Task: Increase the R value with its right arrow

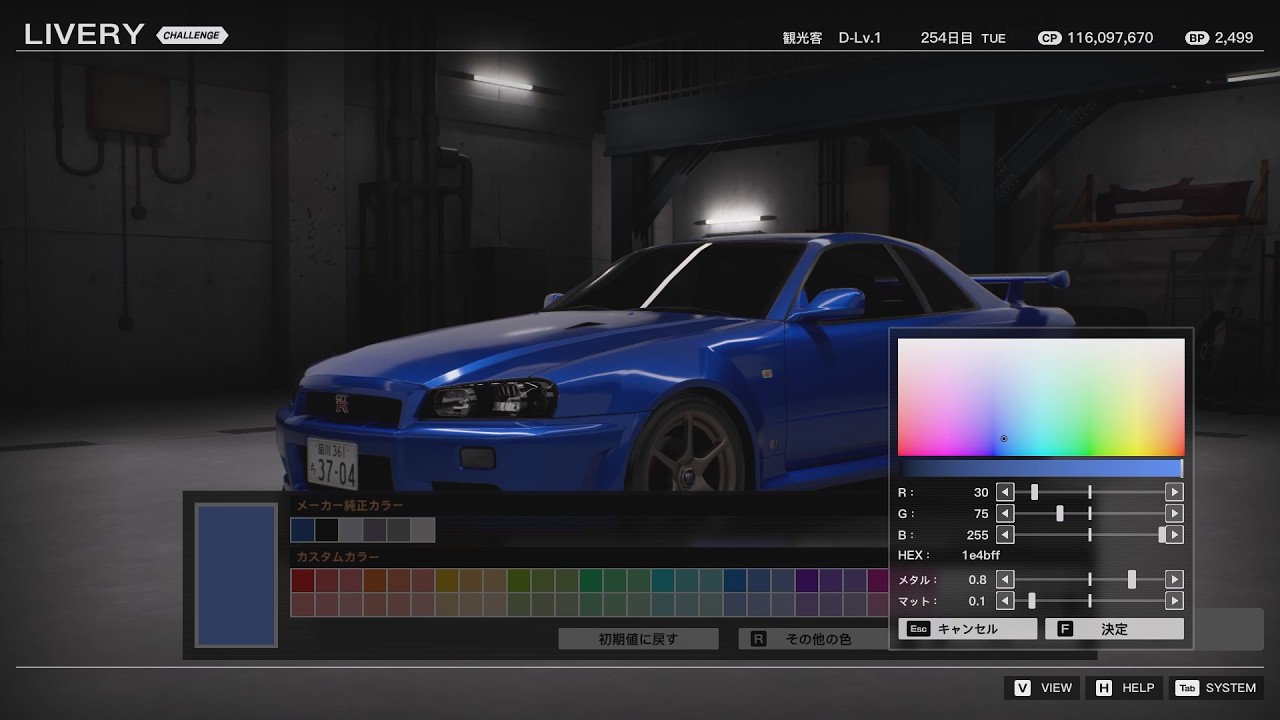Action: pos(1174,492)
